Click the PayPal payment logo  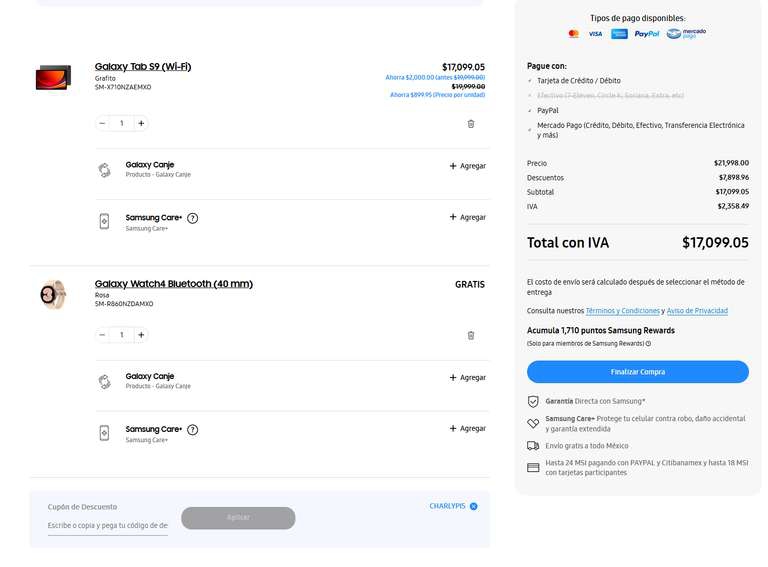647,34
